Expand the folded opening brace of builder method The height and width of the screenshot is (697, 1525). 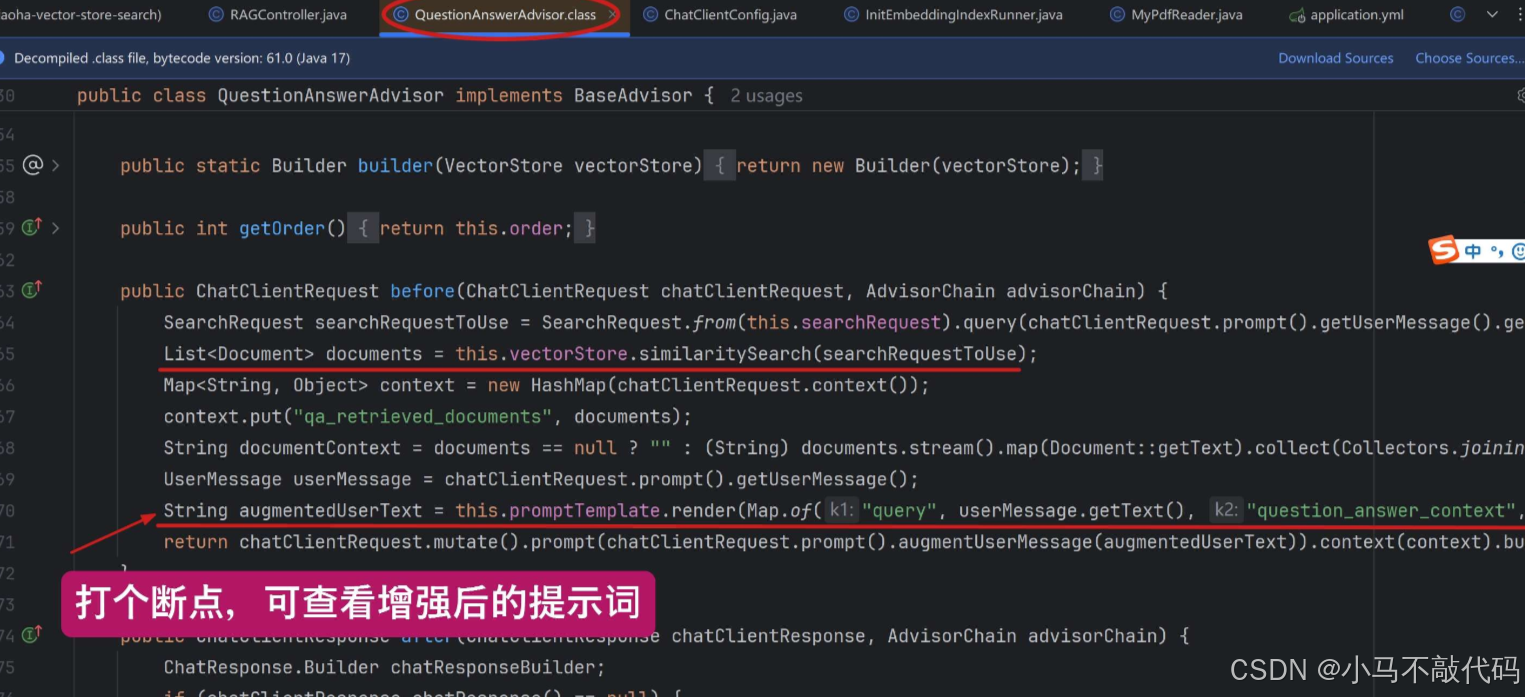click(x=719, y=165)
